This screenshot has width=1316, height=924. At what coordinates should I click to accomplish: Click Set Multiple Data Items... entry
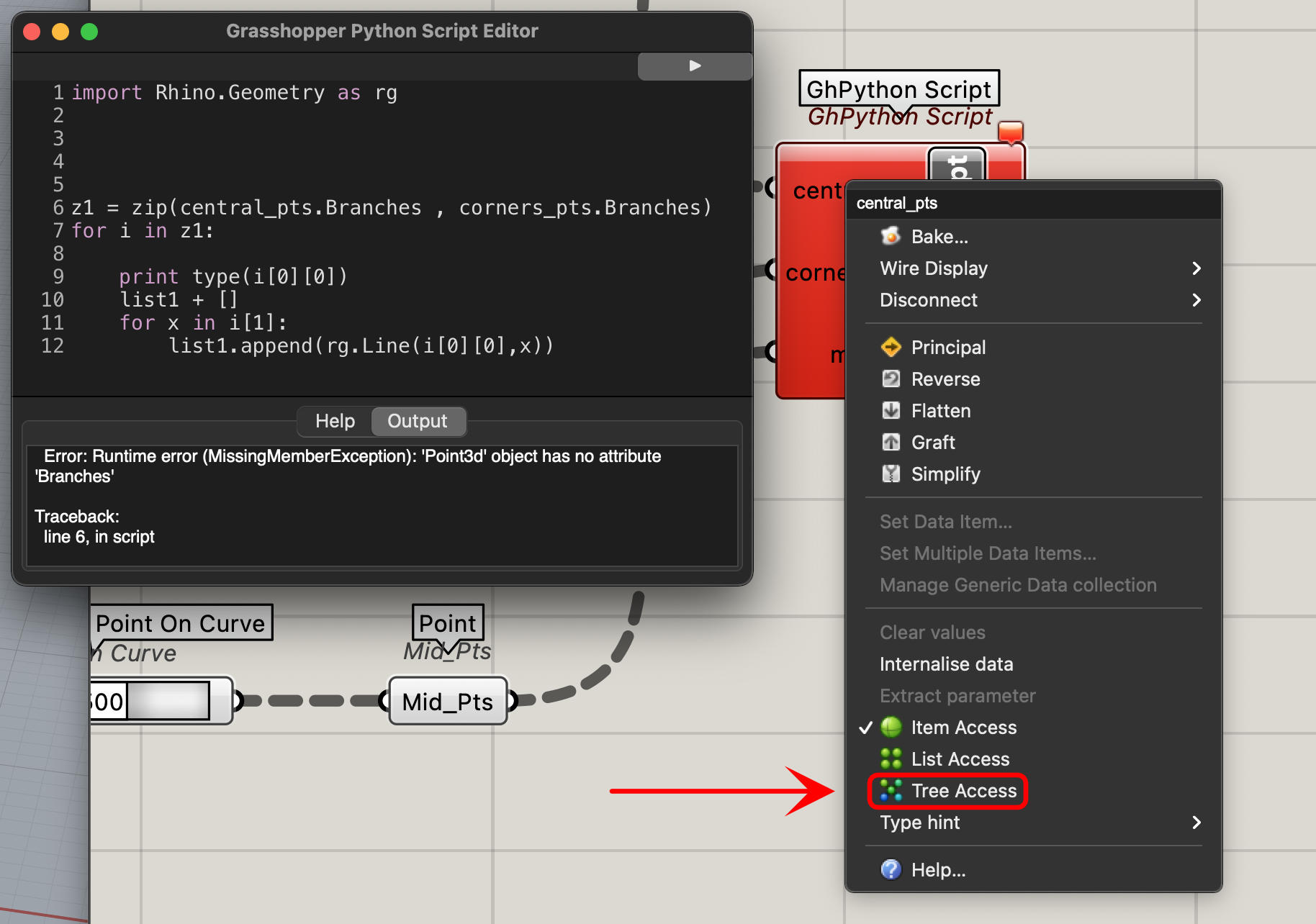[x=1033, y=553]
